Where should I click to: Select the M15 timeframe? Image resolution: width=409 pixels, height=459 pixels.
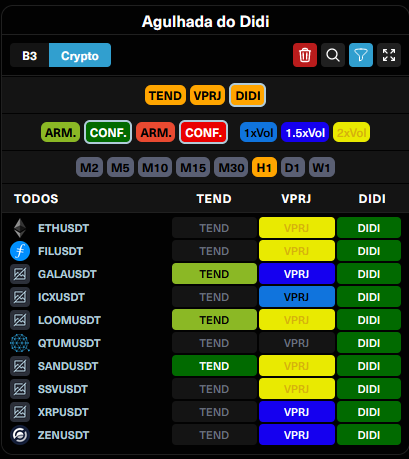(x=193, y=167)
